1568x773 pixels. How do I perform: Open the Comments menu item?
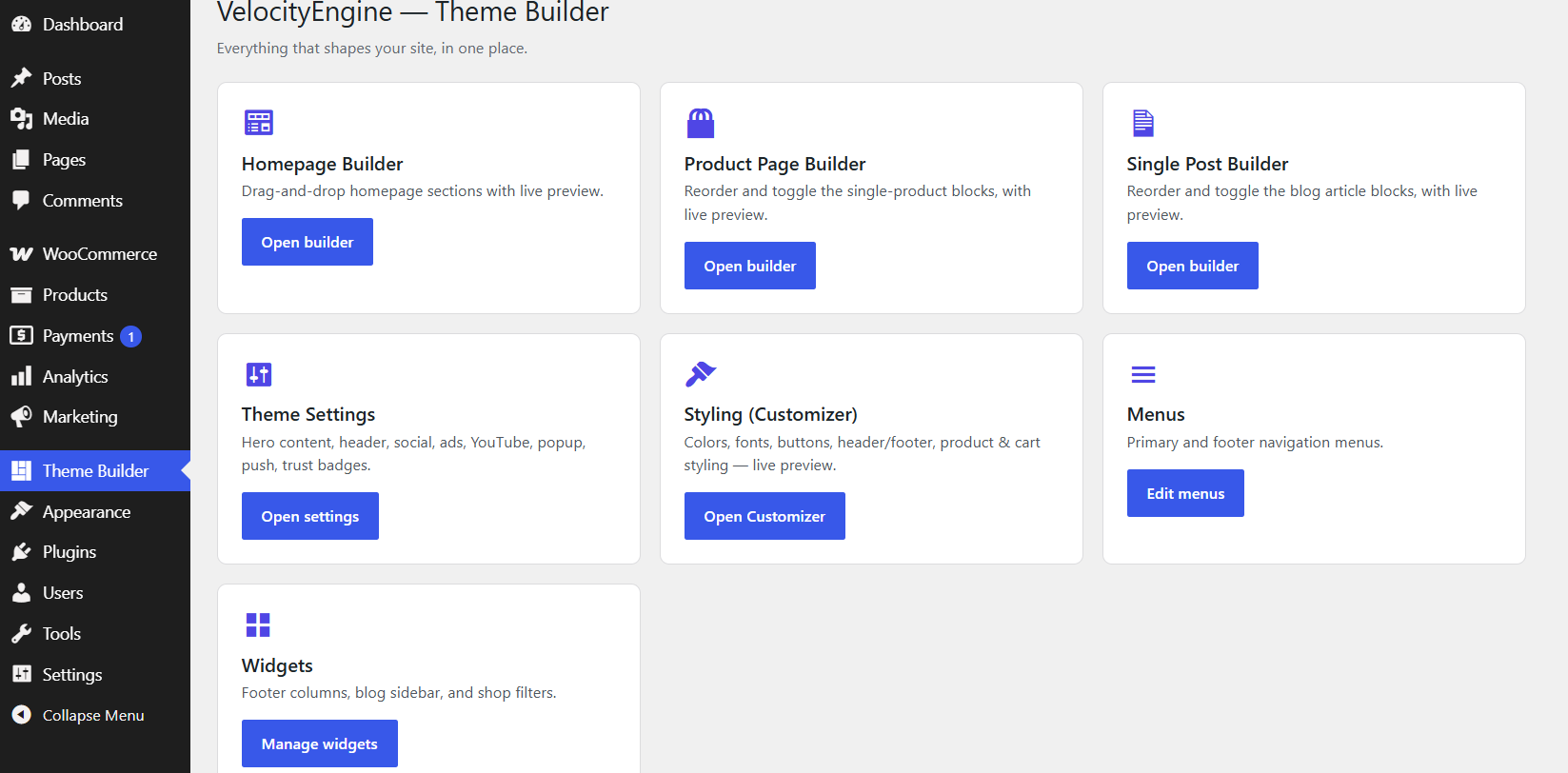(95, 200)
